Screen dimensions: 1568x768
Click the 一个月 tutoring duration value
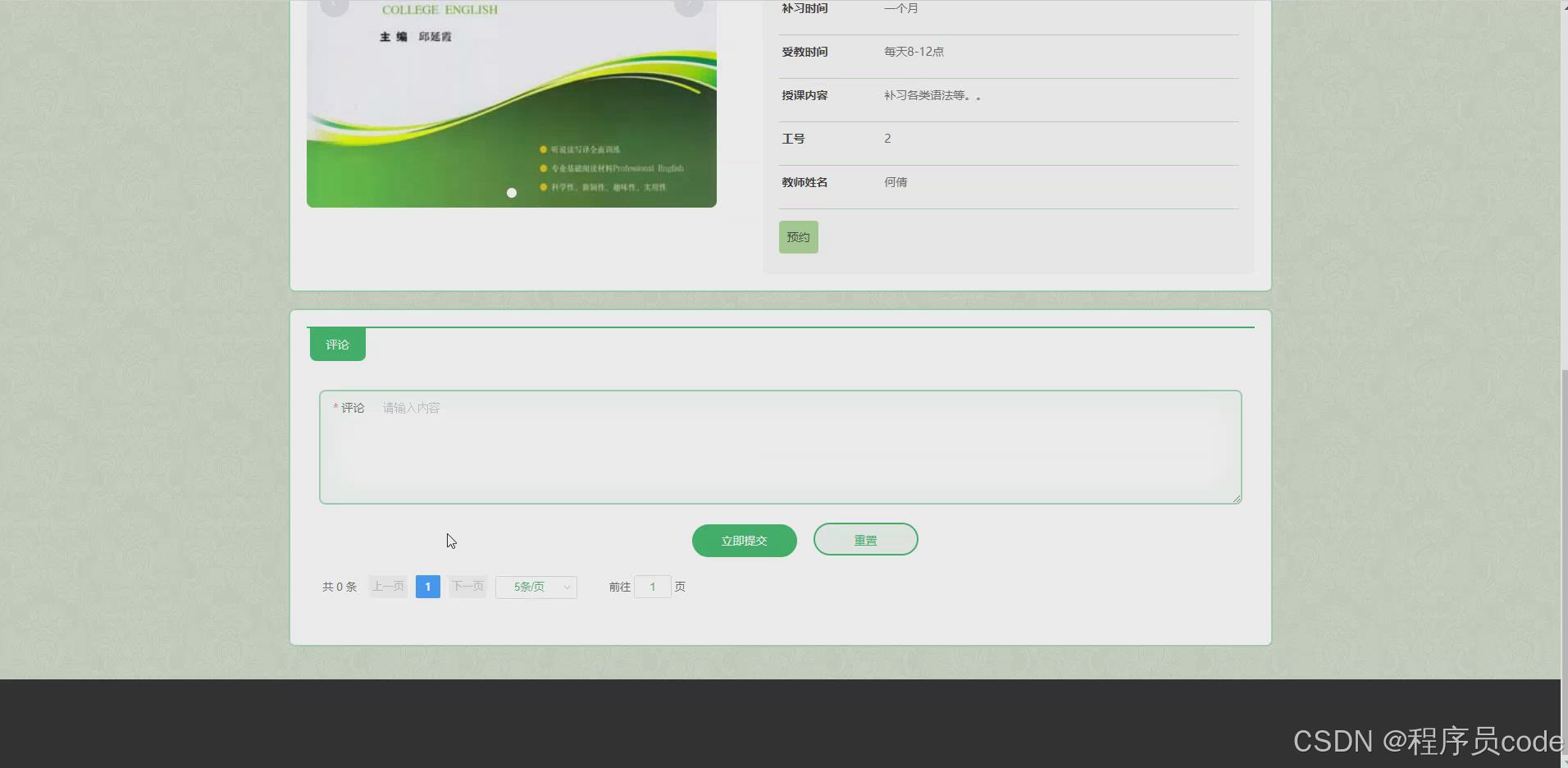point(901,8)
